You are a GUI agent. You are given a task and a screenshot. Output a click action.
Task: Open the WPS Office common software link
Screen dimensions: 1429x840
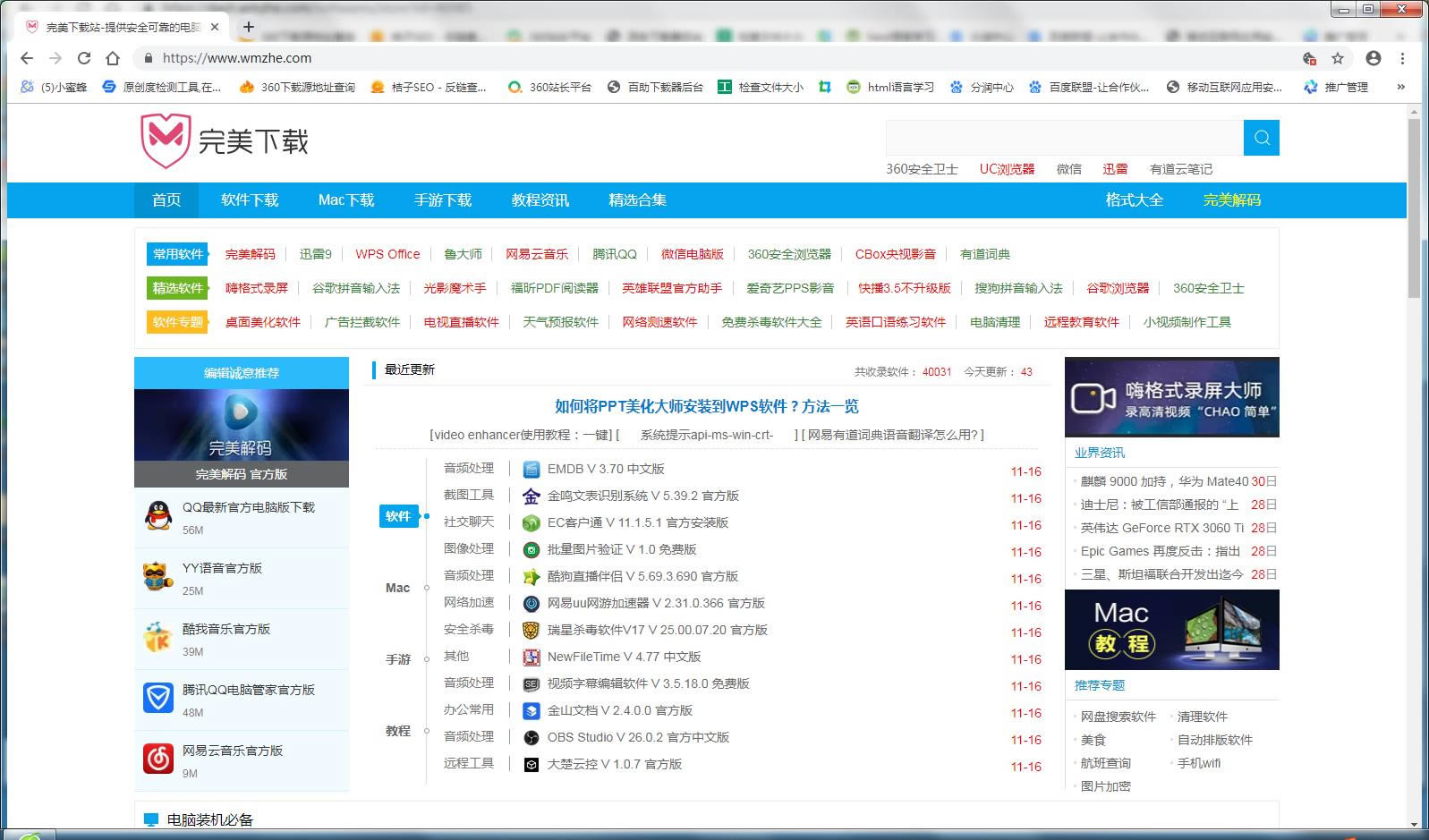[x=387, y=254]
